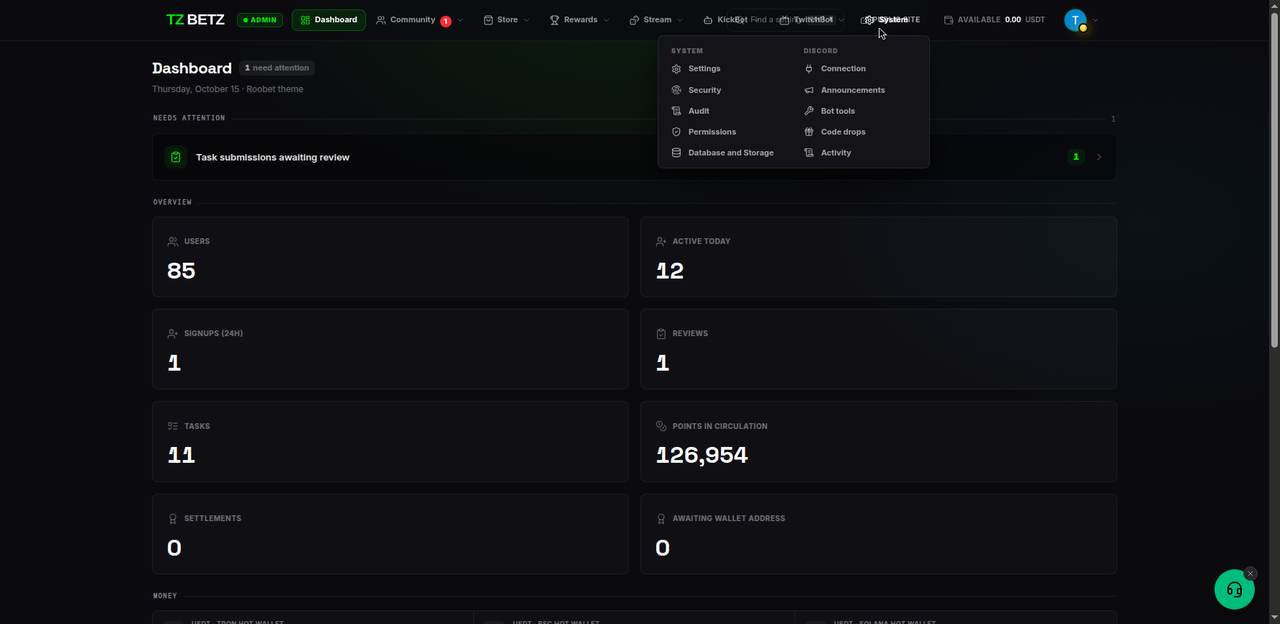The image size is (1280, 624).
Task: Click the Audit log icon
Action: click(676, 111)
